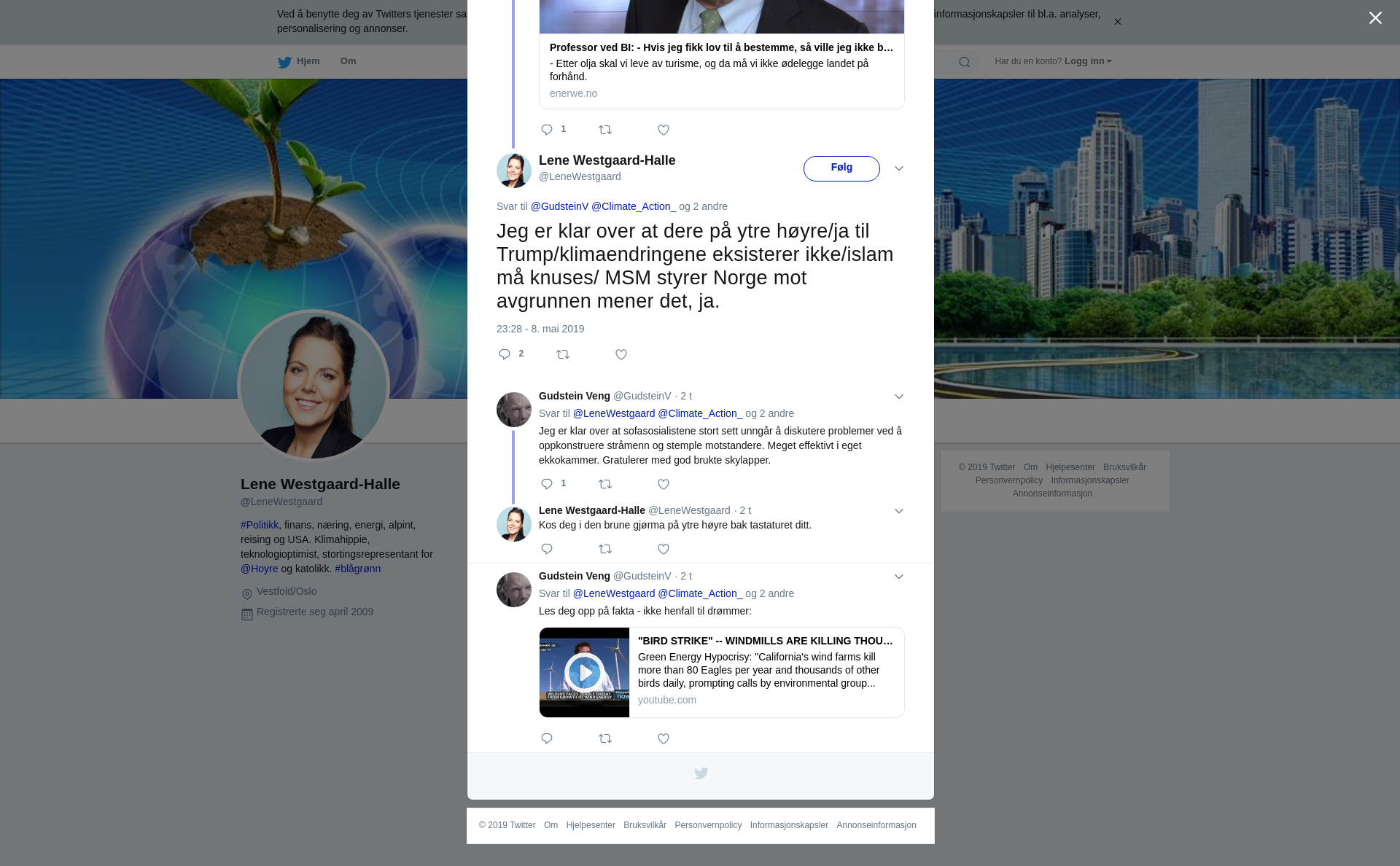This screenshot has width=1400, height=866.
Task: Open Lene Westgaard-Halle's avatar in the main tweet
Action: tap(514, 171)
